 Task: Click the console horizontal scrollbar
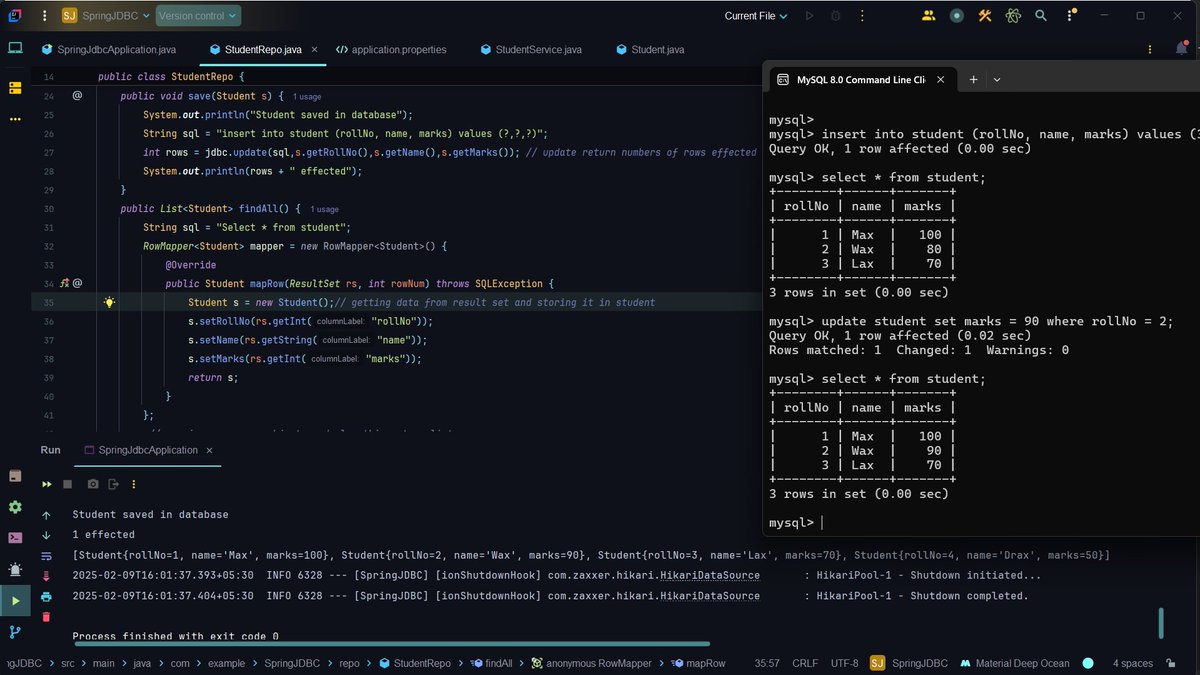tap(390, 643)
